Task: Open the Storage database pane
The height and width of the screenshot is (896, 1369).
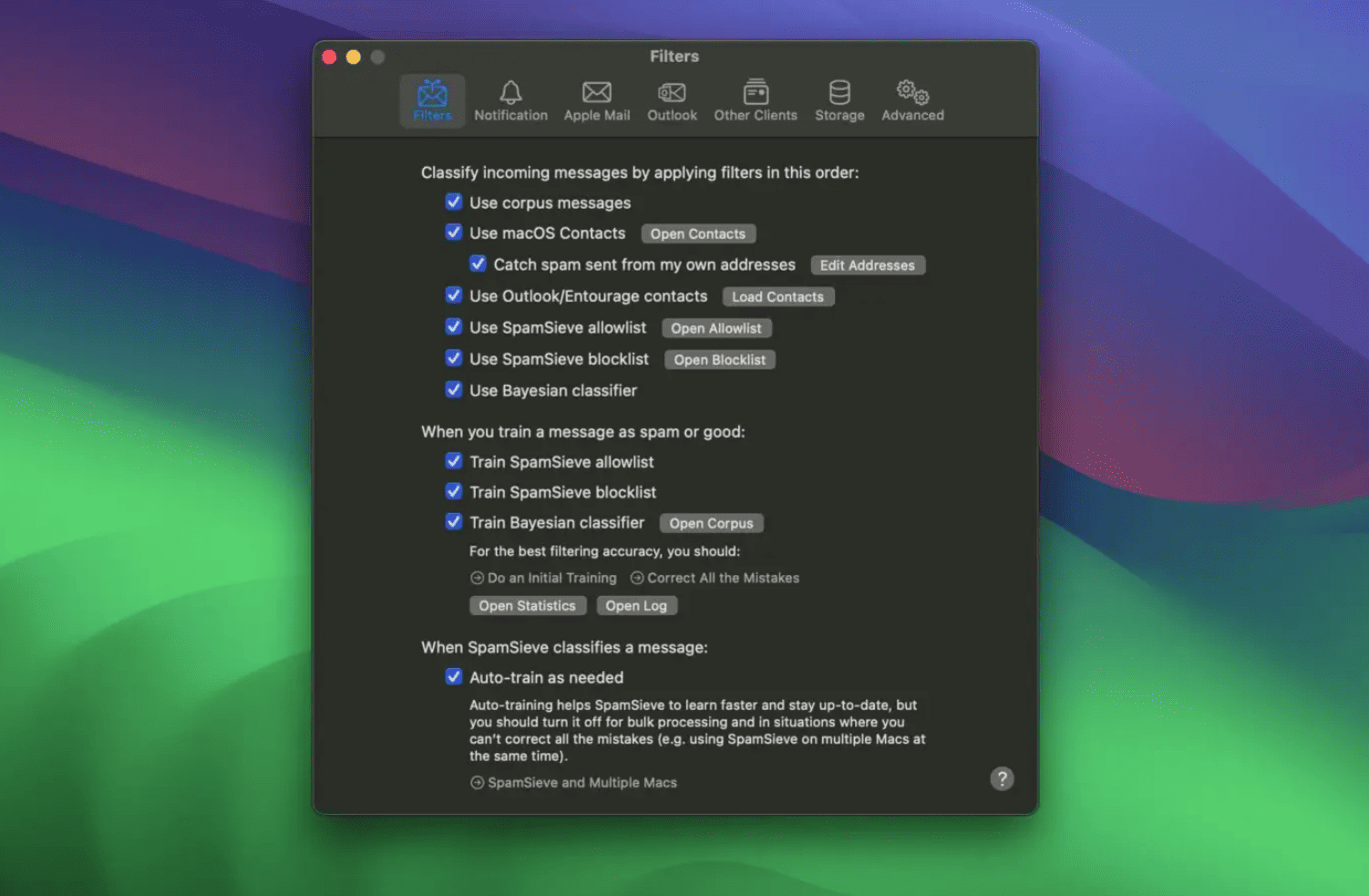Action: 839,100
